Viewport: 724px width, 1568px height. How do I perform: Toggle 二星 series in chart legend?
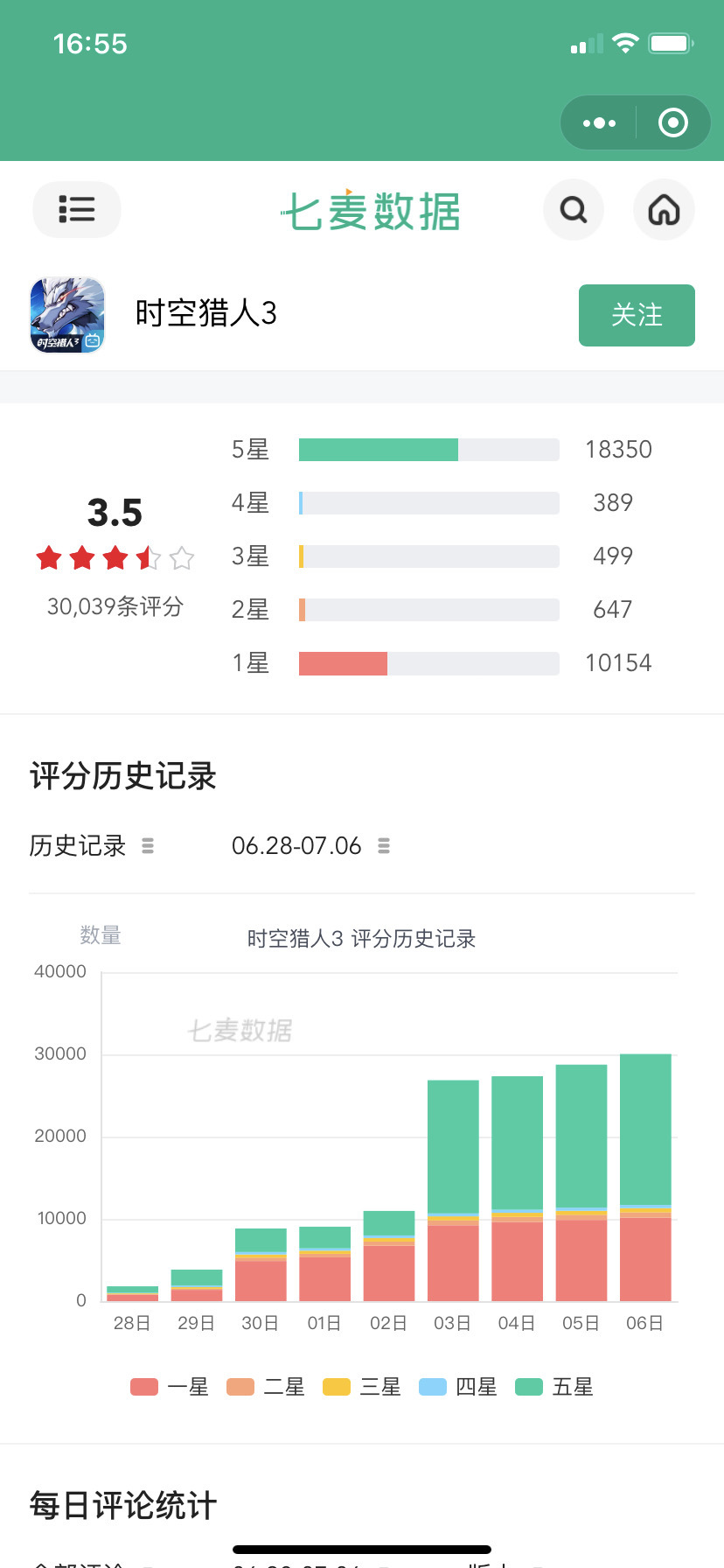point(266,1387)
